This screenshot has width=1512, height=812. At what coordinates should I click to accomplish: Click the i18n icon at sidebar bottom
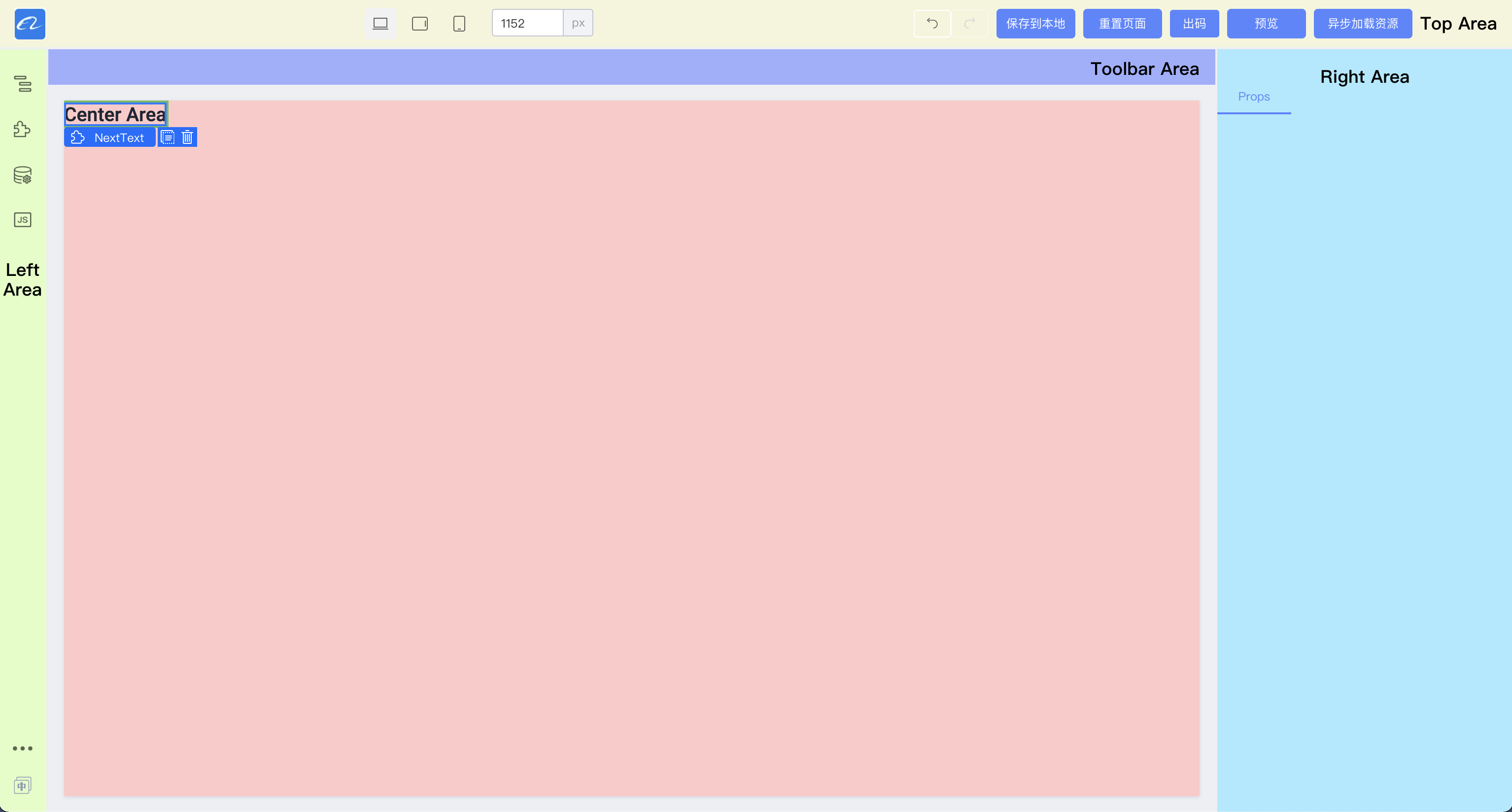coord(22,785)
